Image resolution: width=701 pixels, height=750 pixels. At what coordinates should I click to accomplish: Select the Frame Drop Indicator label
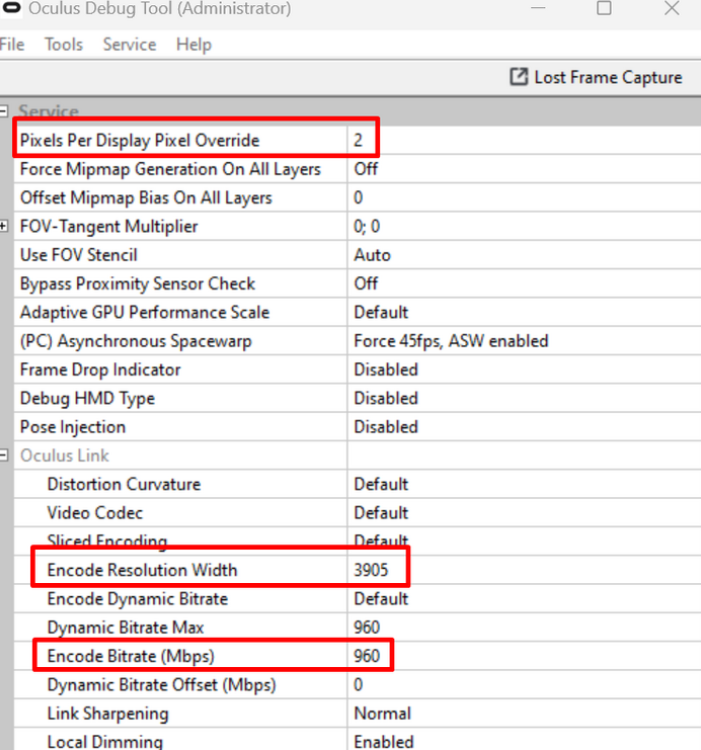[x=100, y=370]
